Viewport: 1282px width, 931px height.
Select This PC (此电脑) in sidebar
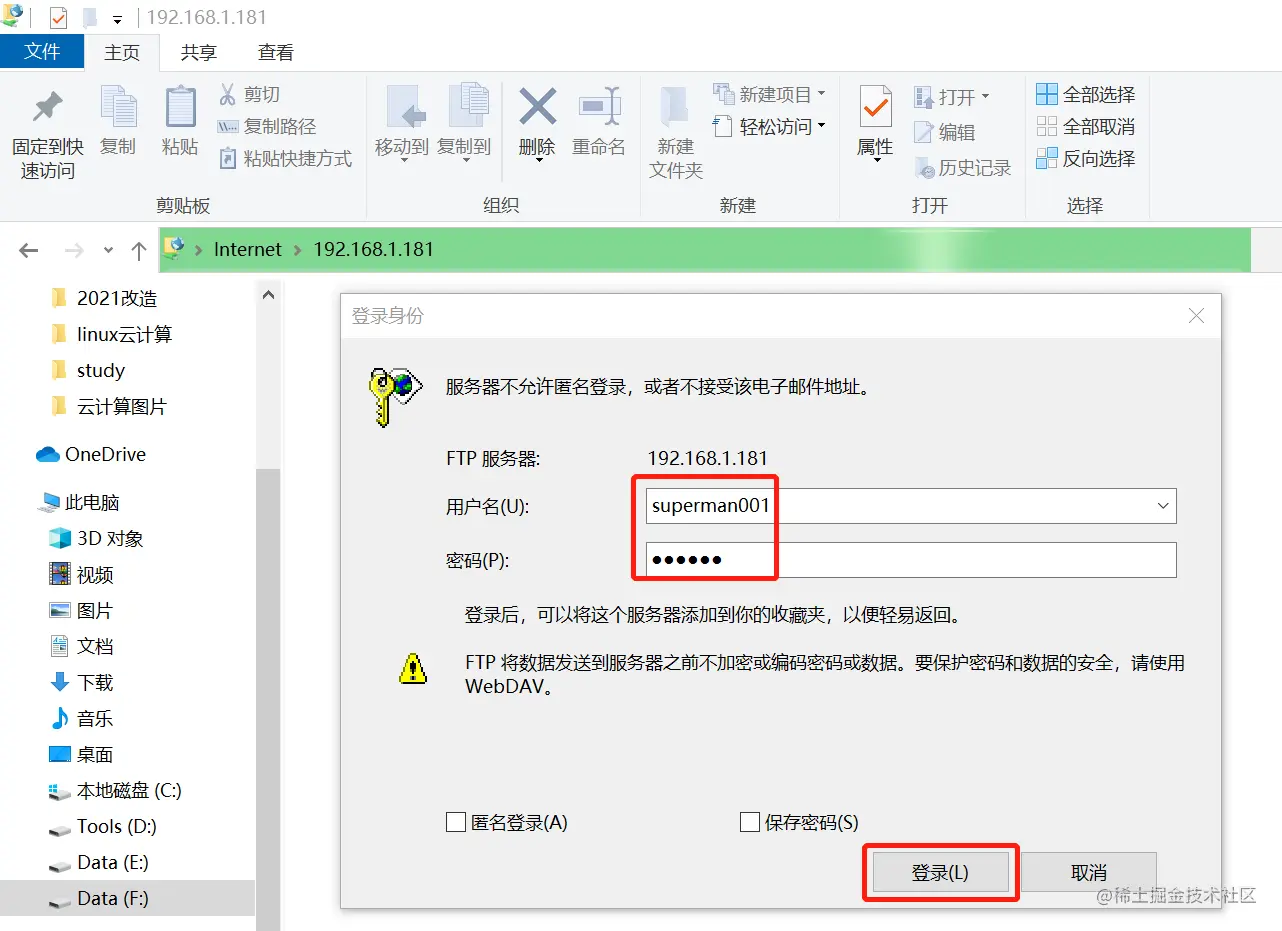click(79, 502)
